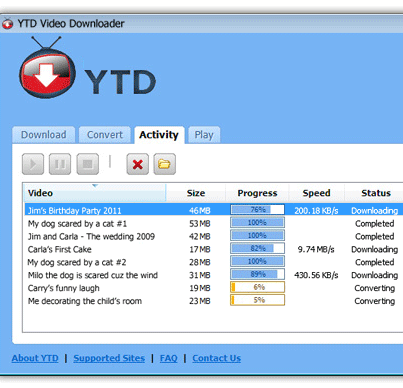Select Jim and Carla - The wedding 2009
Image resolution: width=403 pixels, height=388 pixels.
pyautogui.click(x=213, y=236)
